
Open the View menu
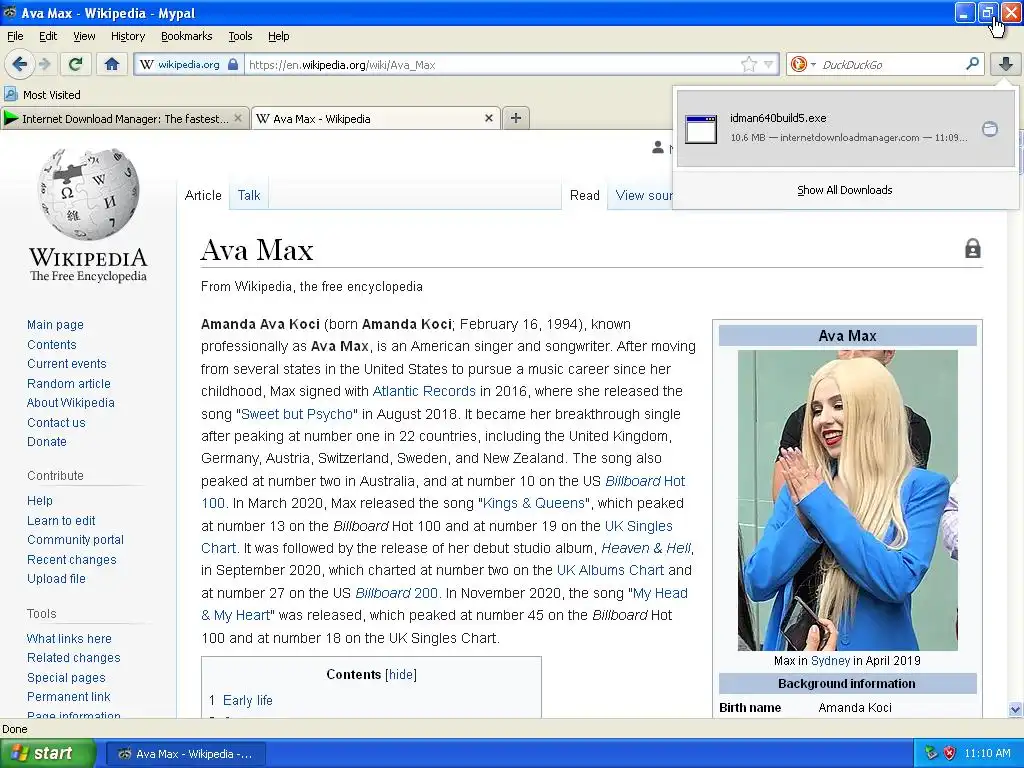coord(84,36)
